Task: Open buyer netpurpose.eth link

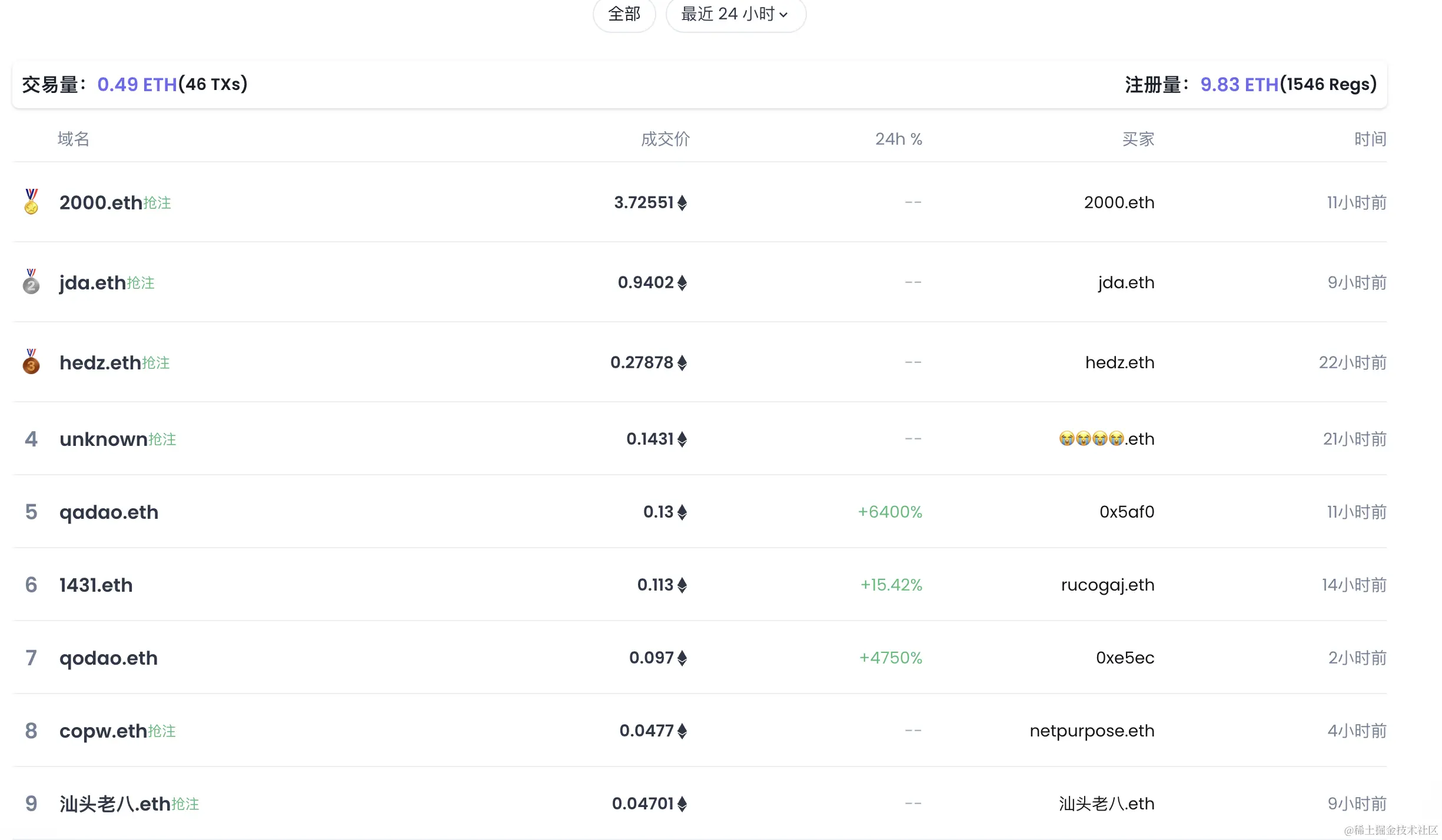Action: (x=1092, y=731)
